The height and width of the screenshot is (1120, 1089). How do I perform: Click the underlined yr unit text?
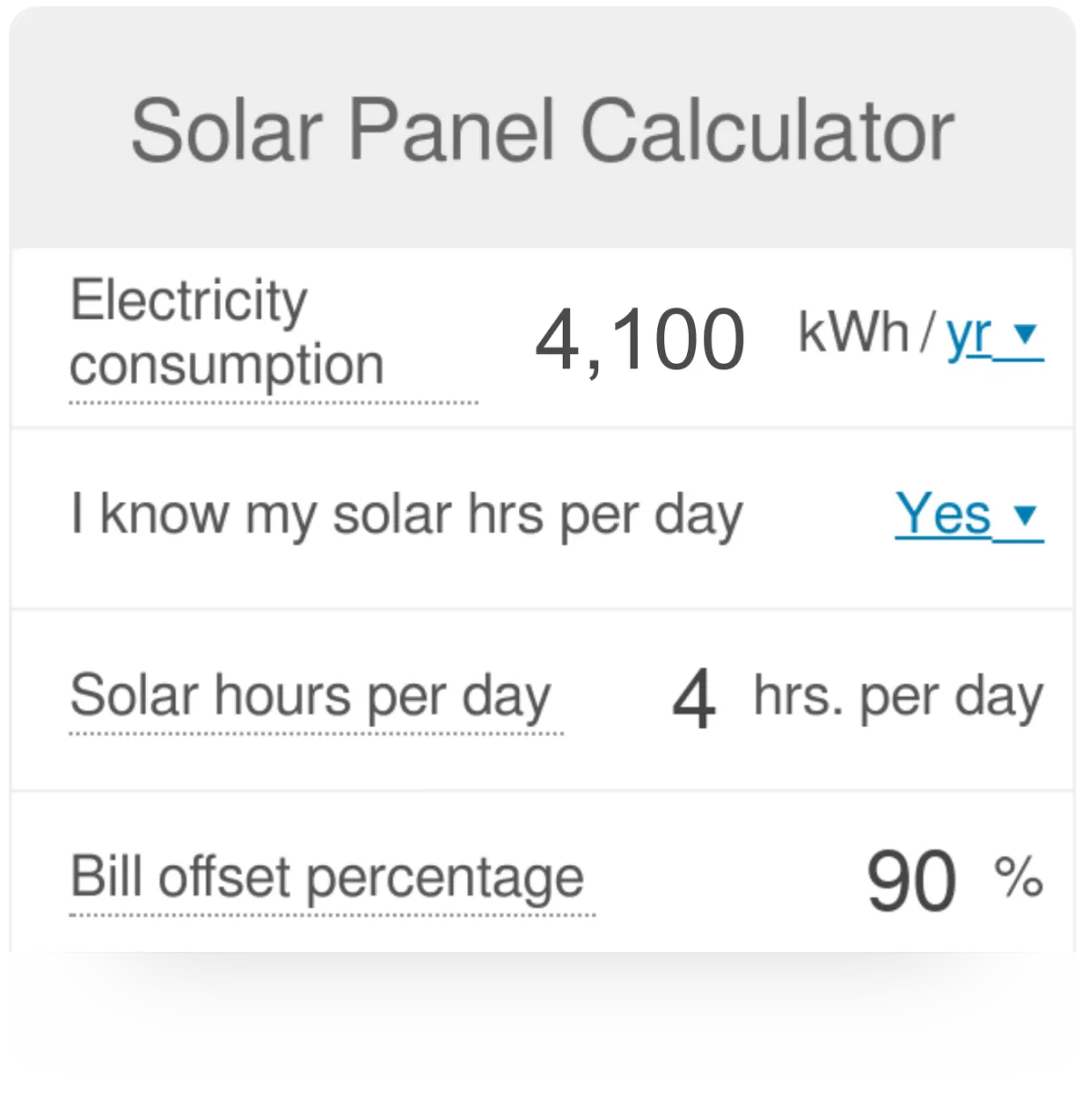coord(968,334)
